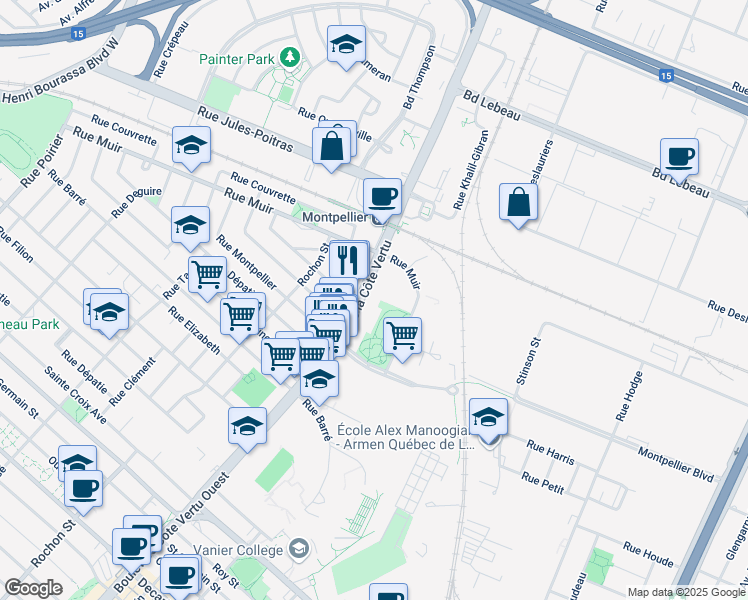Click the Rue Houde street label
Image resolution: width=748 pixels, height=600 pixels.
648,555
